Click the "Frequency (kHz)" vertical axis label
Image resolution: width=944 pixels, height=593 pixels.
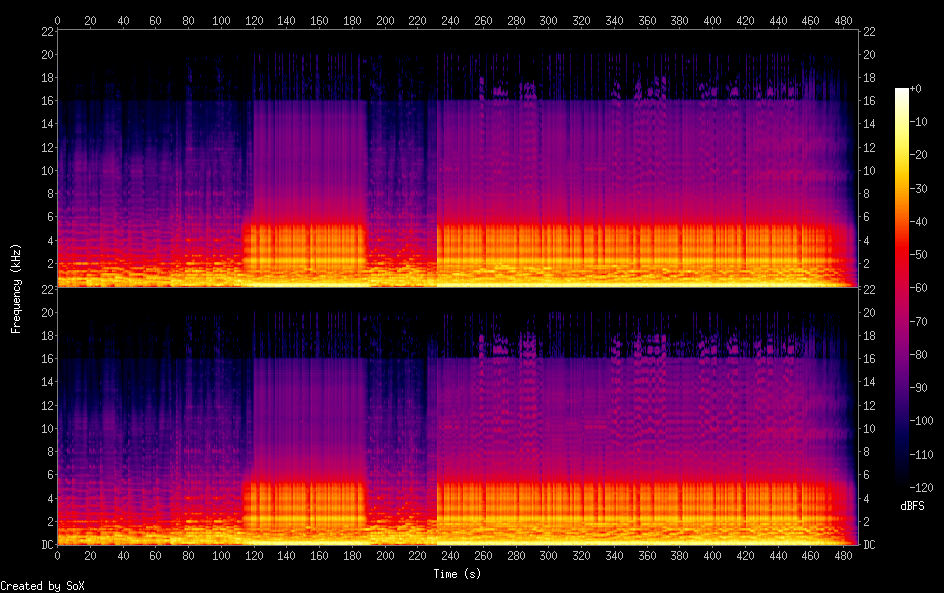click(x=16, y=288)
